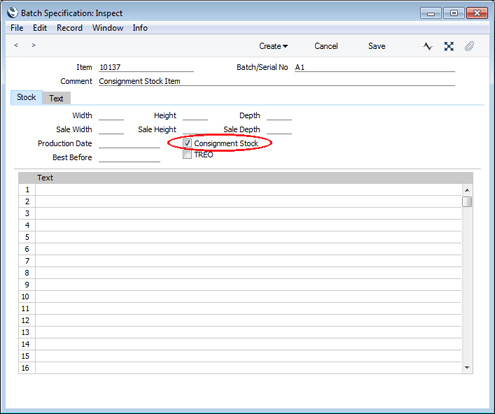This screenshot has width=495, height=414.
Task: Click scrollbar down arrow in Text grid
Action: click(x=467, y=367)
